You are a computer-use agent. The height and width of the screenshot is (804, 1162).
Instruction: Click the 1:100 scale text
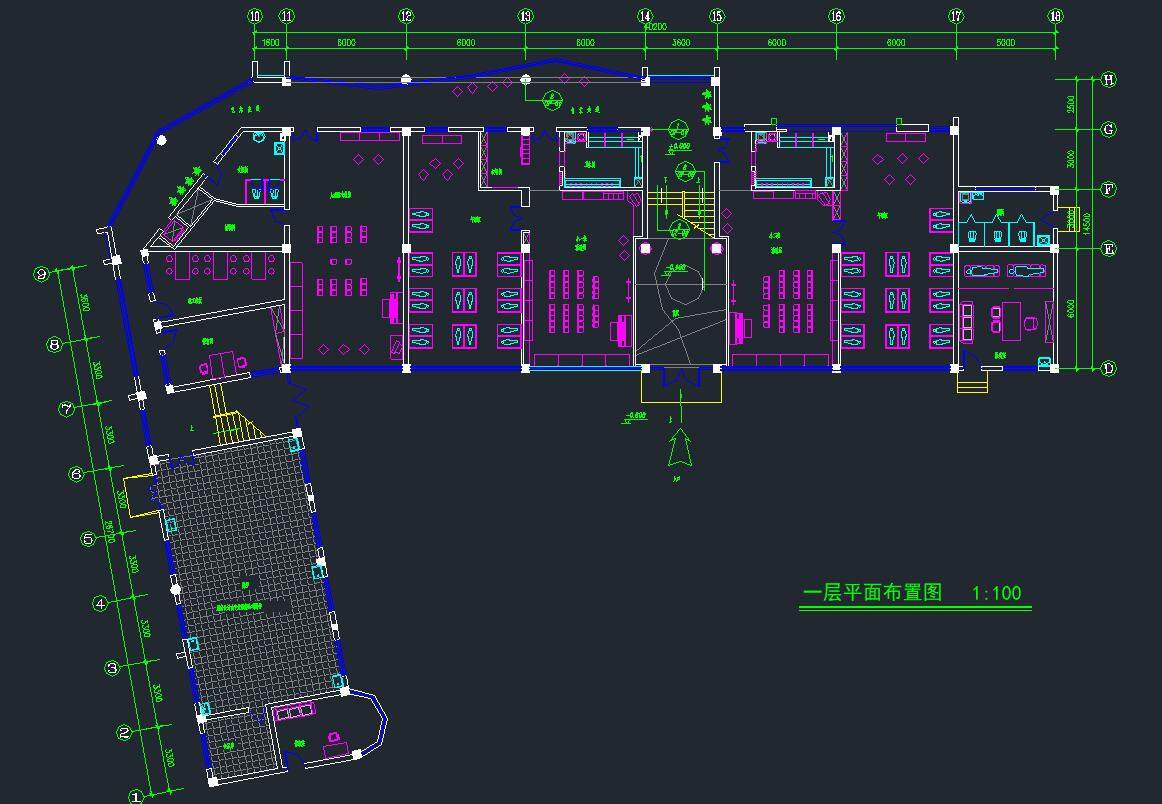coord(996,593)
